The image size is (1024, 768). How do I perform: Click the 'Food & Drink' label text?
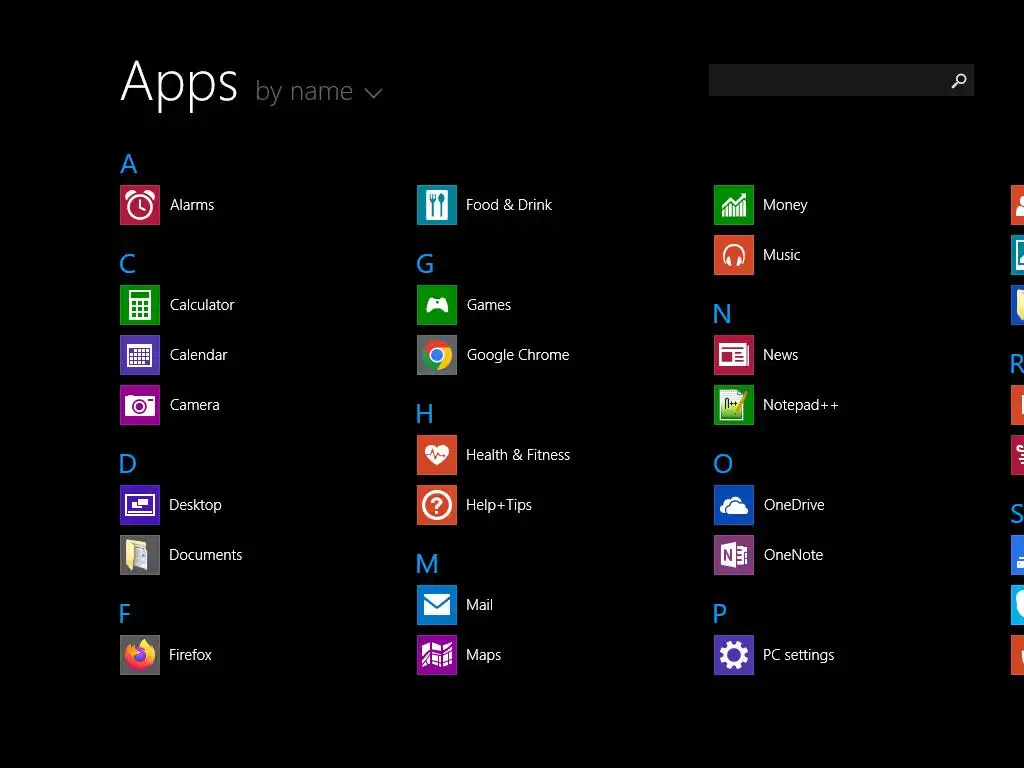click(x=509, y=205)
